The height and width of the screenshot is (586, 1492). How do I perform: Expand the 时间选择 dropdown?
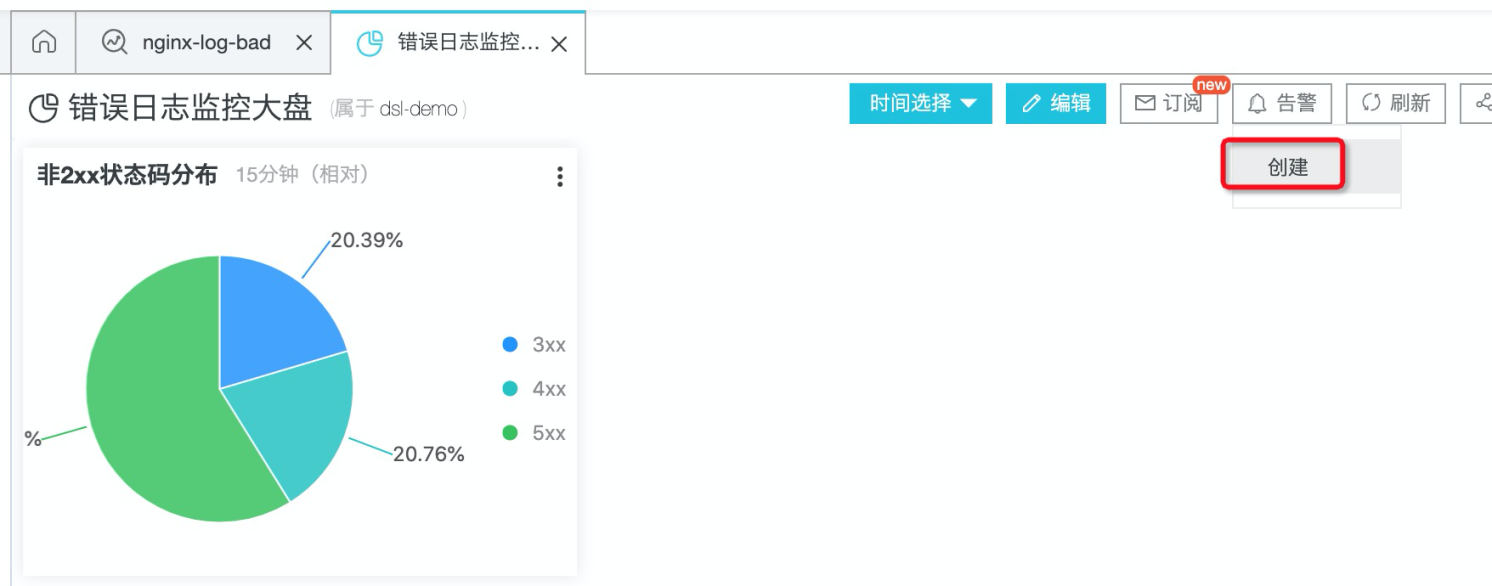pyautogui.click(x=921, y=103)
